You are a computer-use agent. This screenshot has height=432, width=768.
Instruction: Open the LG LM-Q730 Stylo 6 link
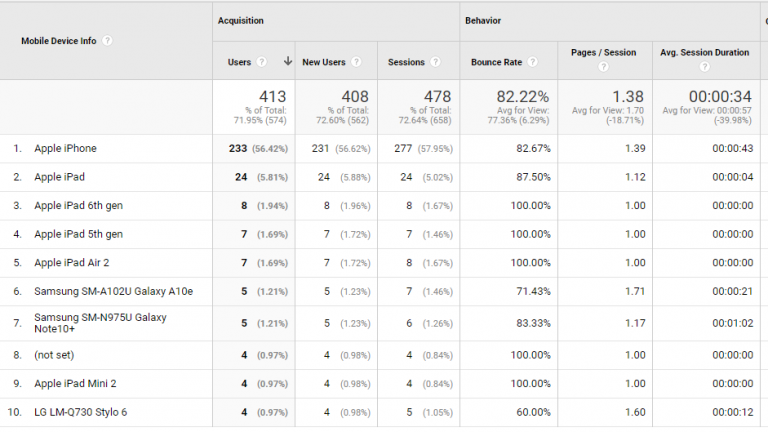click(80, 412)
